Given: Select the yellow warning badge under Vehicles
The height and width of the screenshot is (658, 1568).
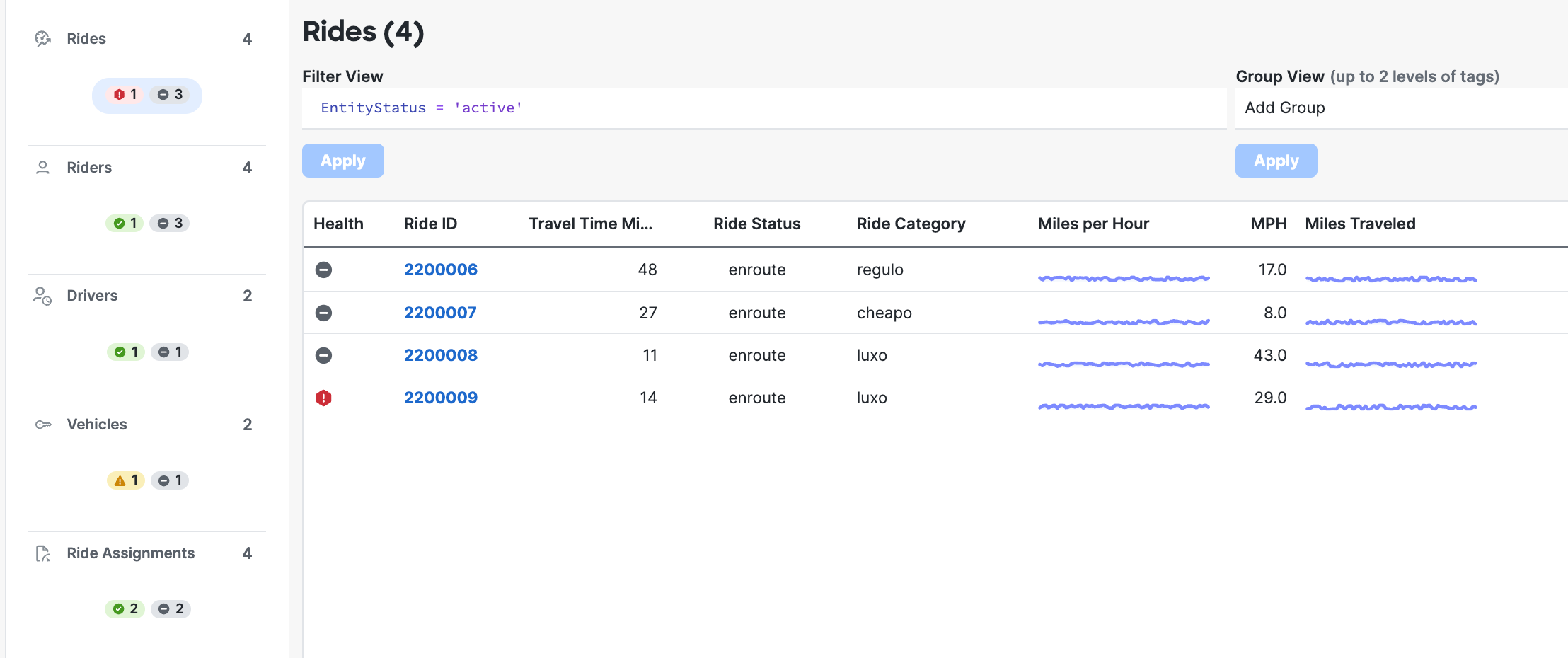Looking at the screenshot, I should 126,480.
